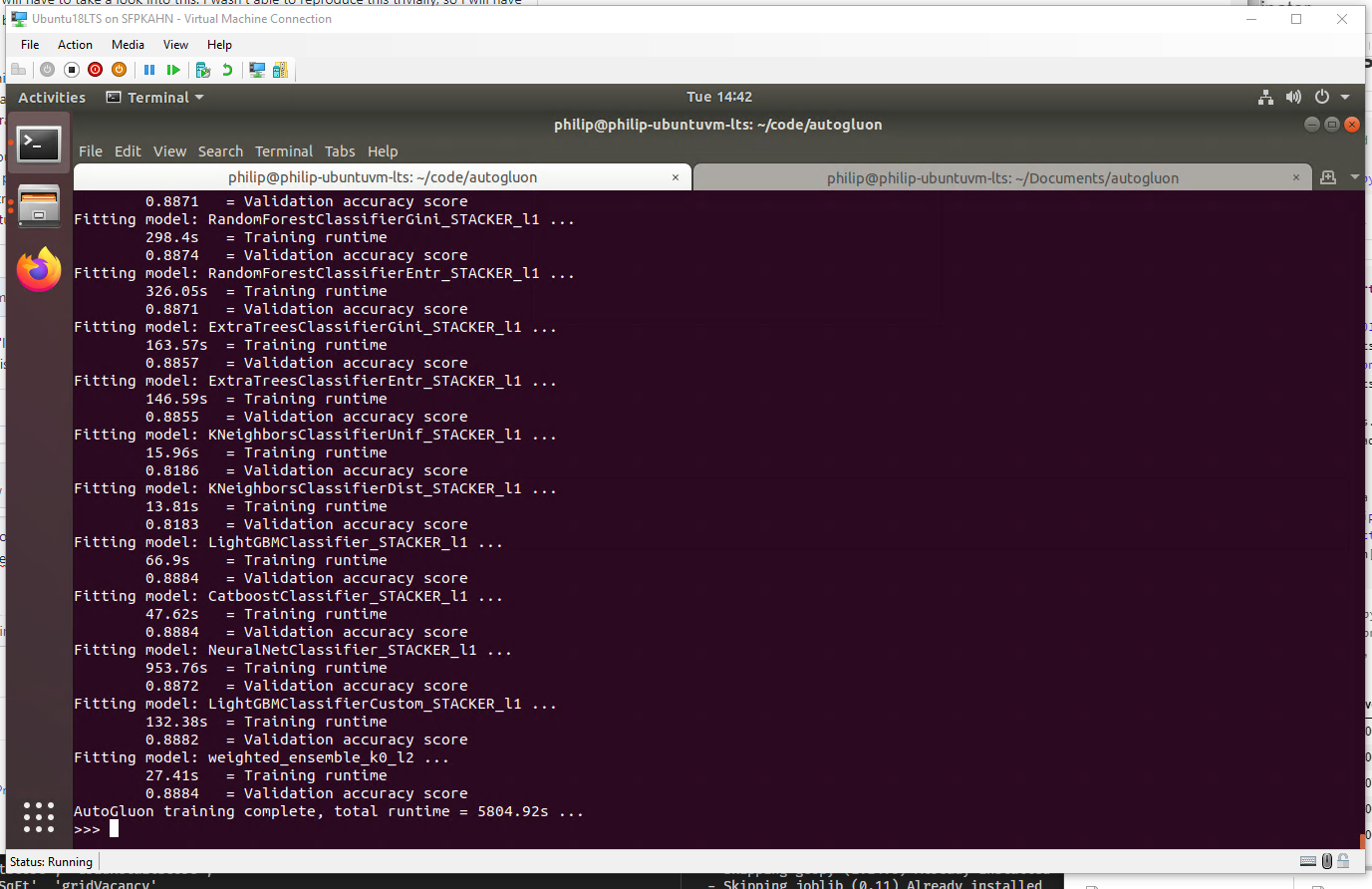This screenshot has width=1372, height=889.
Task: Open the terminal's Edit menu
Action: pyautogui.click(x=128, y=151)
